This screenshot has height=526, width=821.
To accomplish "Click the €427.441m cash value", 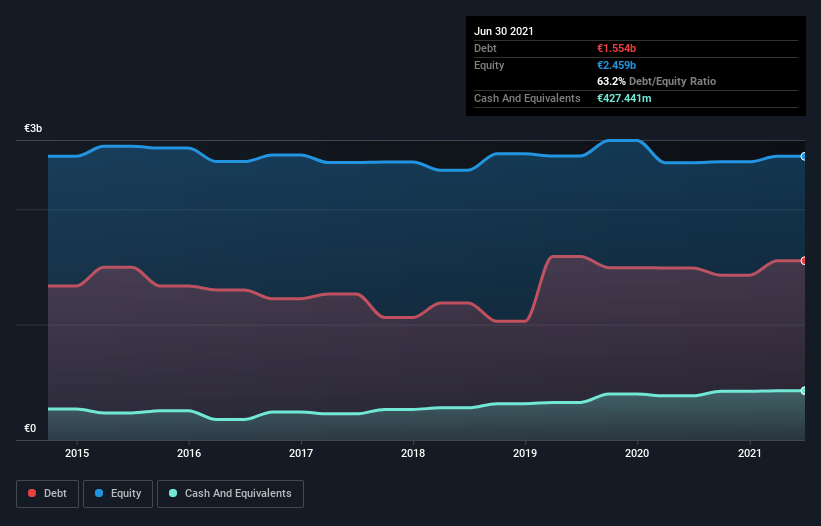I will [x=624, y=98].
